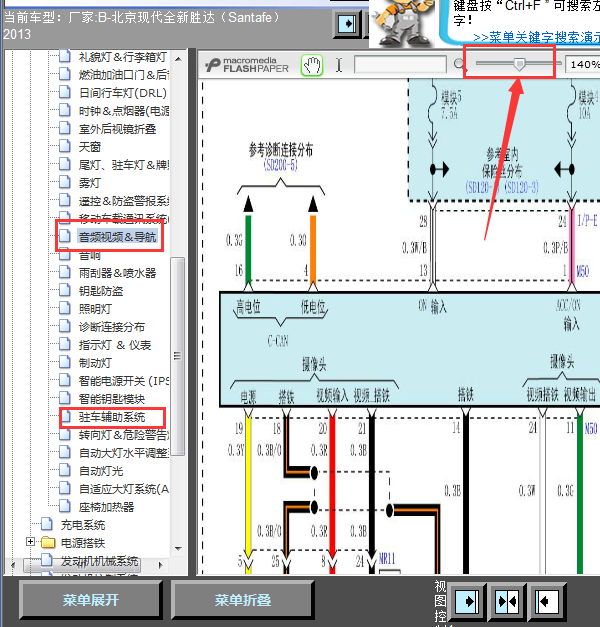The height and width of the screenshot is (627, 600).
Task: Select 自动灯光 tree item
Action: pyautogui.click(x=101, y=471)
